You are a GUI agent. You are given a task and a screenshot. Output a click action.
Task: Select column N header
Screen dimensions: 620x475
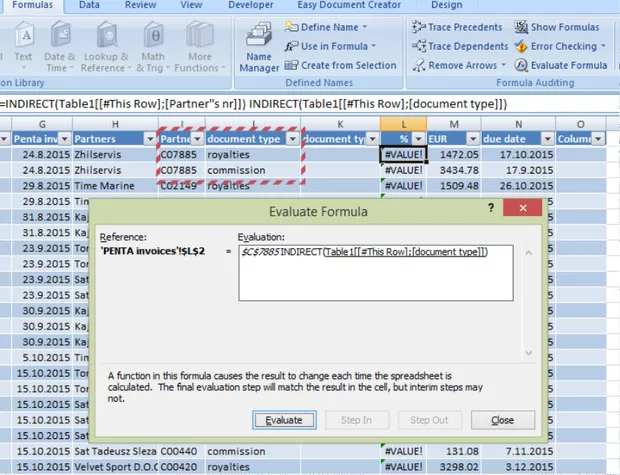click(518, 124)
